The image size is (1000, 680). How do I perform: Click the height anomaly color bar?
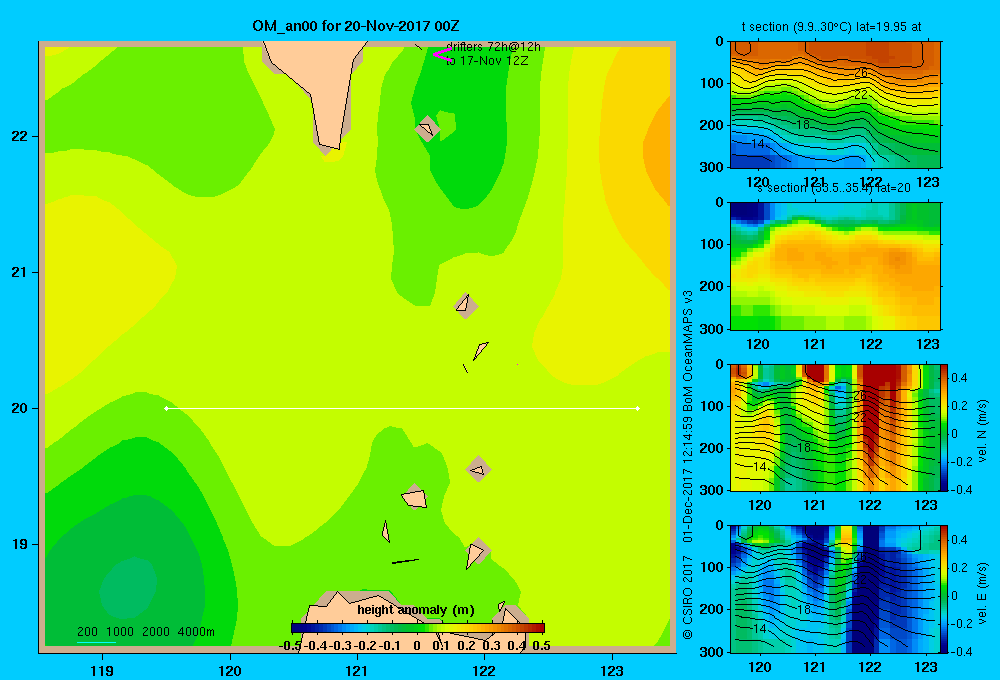(x=418, y=628)
